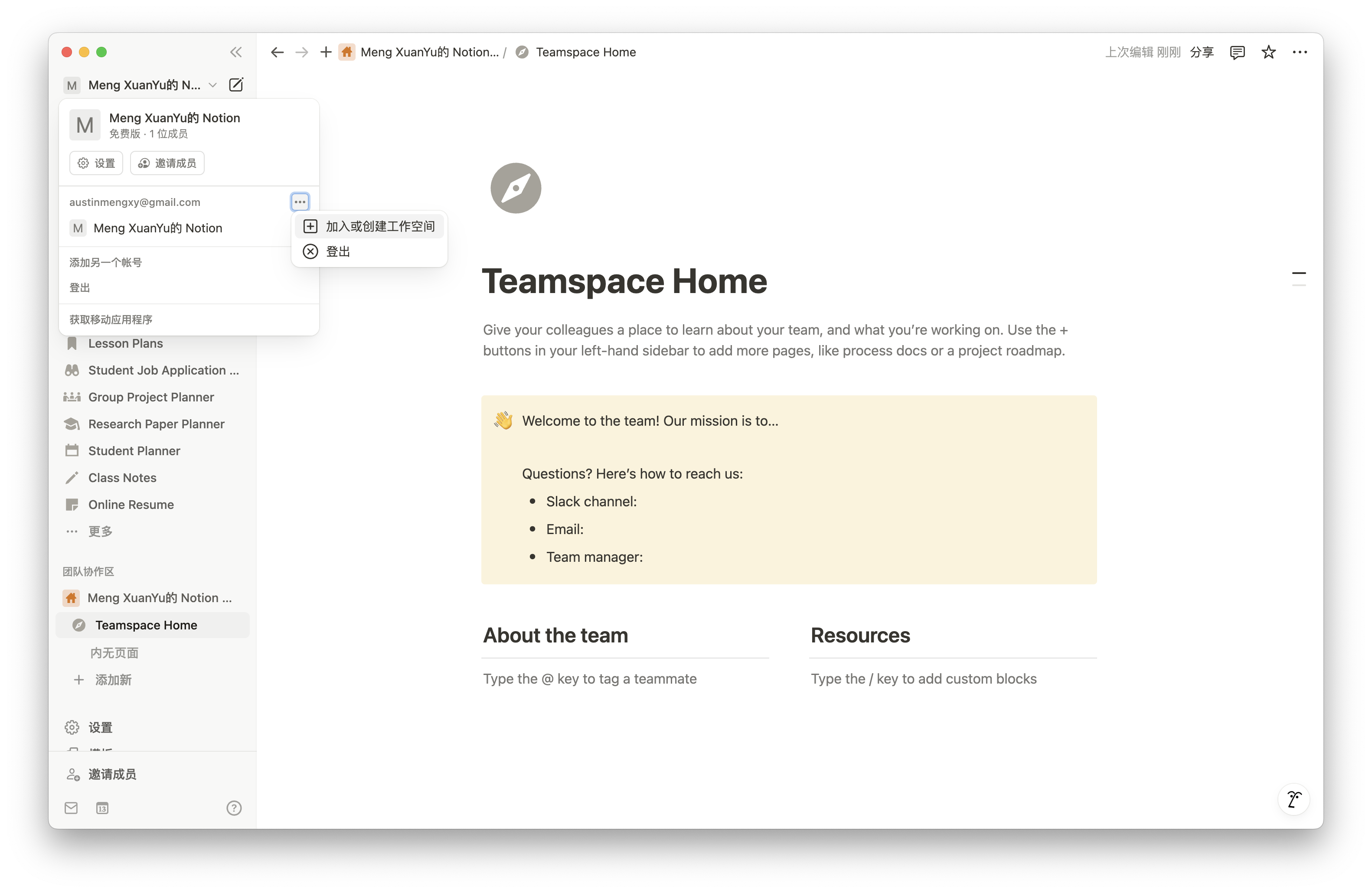Image resolution: width=1372 pixels, height=893 pixels.
Task: Expand the workspace switcher chevron
Action: click(213, 85)
